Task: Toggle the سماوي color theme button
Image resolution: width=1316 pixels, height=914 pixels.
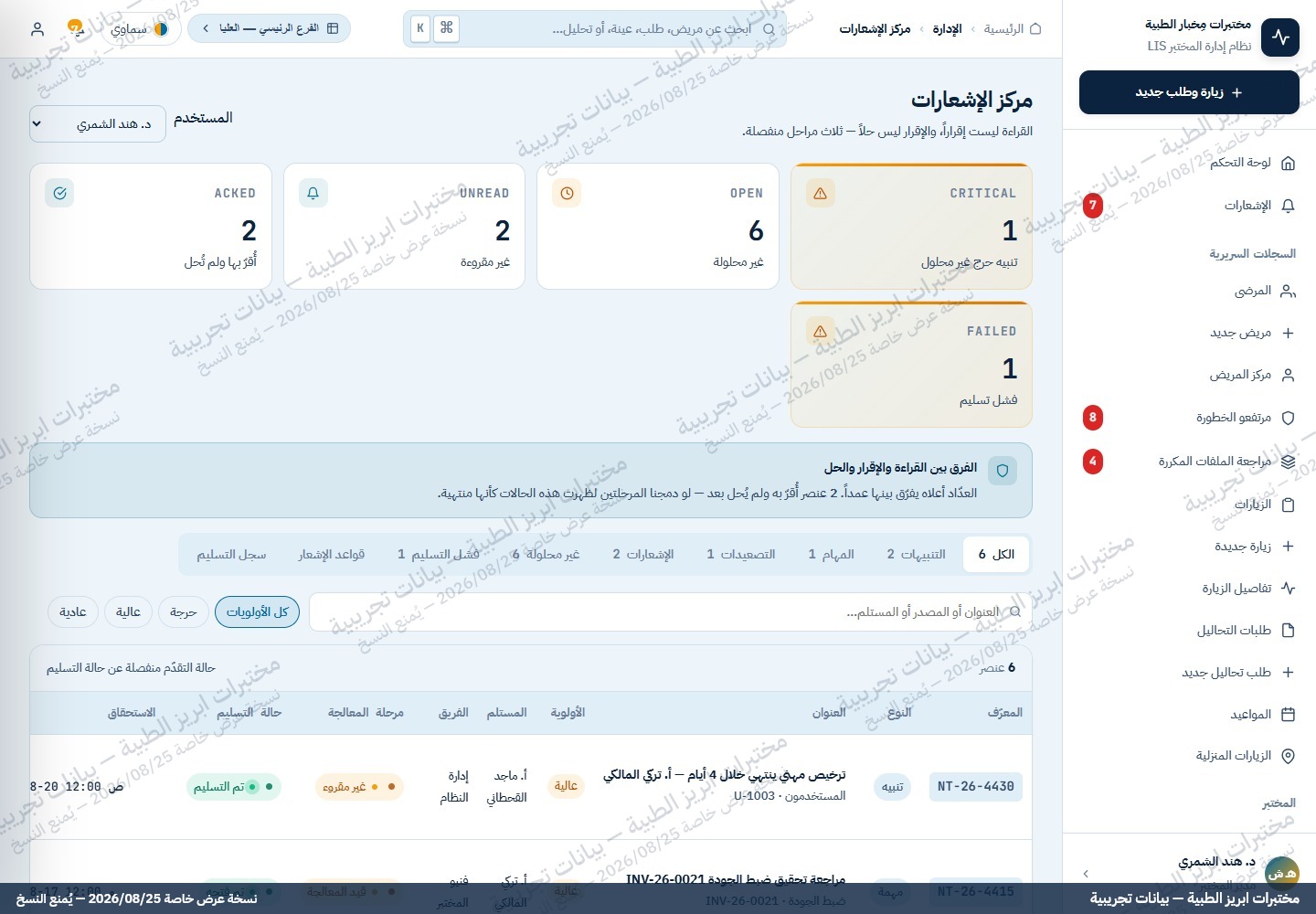Action: pos(140,29)
